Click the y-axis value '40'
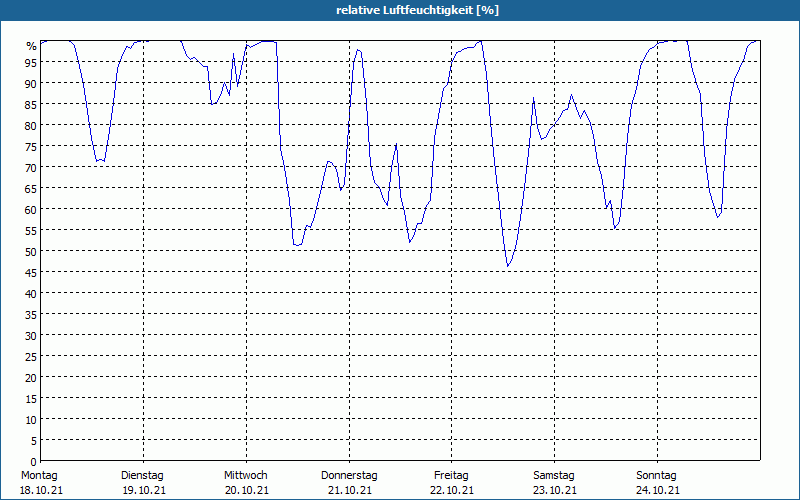800x500 pixels. tap(31, 294)
